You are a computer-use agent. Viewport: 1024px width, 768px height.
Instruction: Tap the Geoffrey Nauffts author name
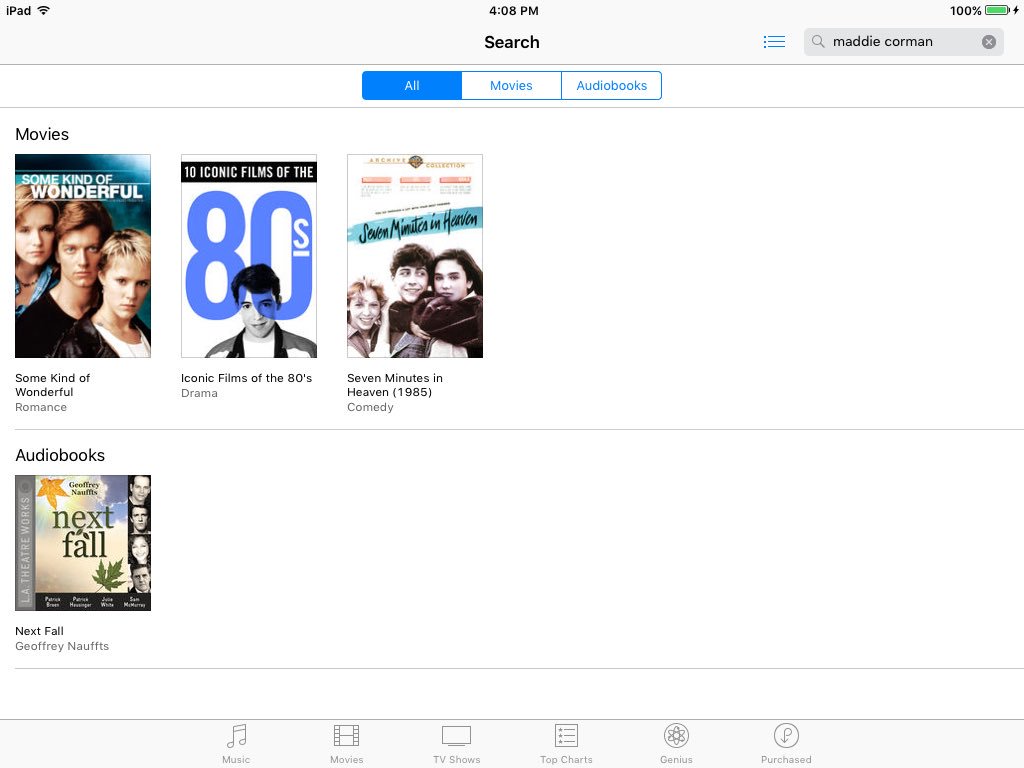point(62,646)
